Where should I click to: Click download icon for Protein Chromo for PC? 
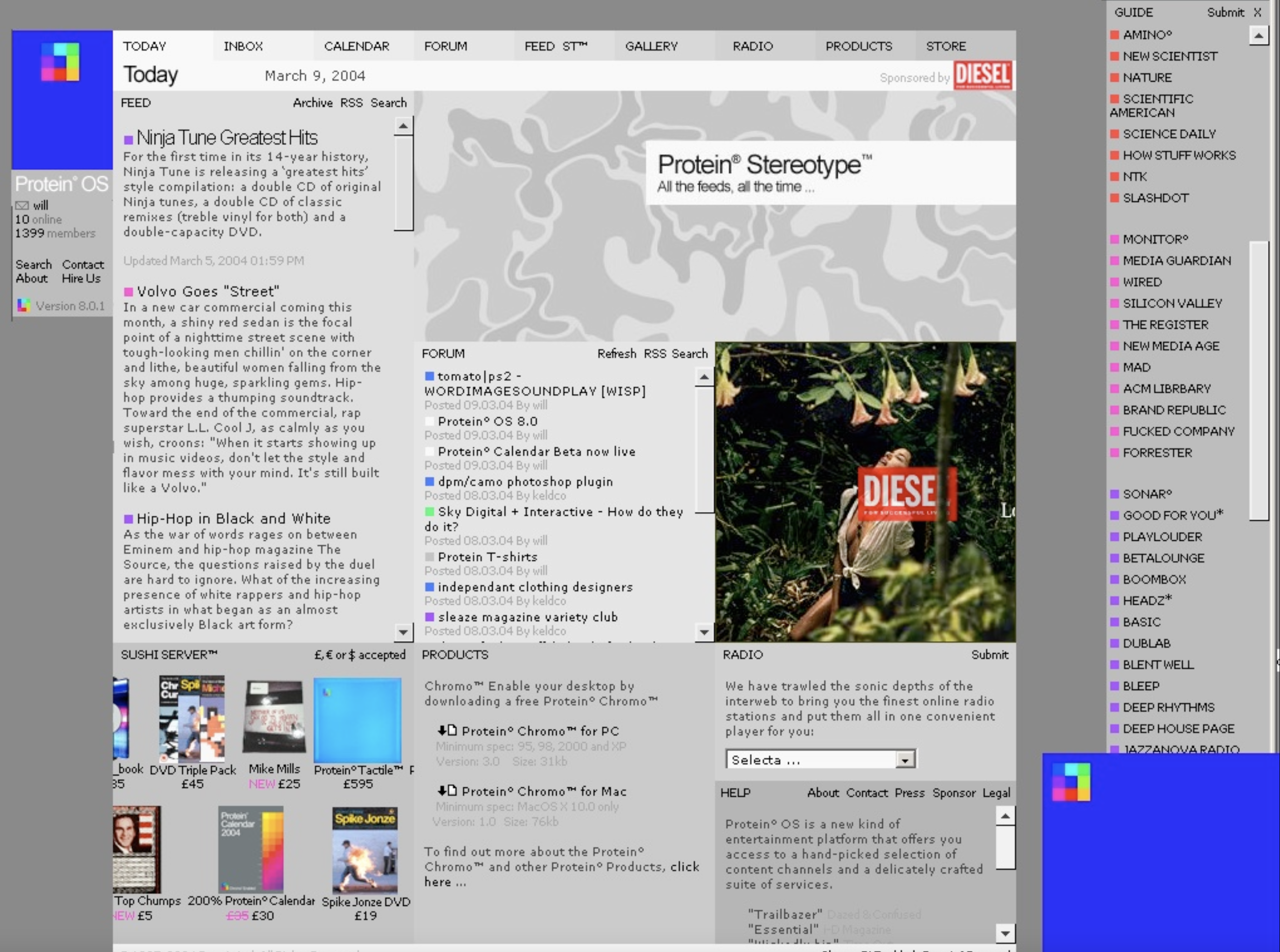[447, 730]
